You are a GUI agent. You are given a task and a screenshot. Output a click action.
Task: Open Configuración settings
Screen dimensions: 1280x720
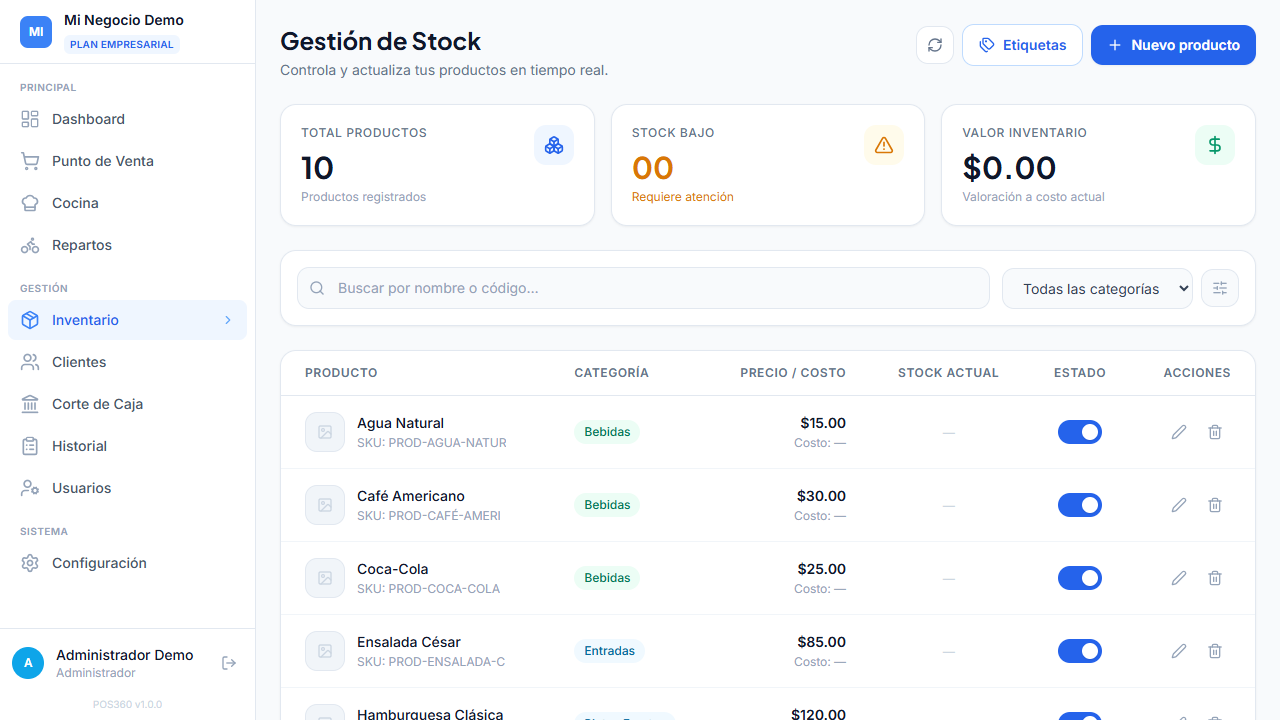tap(127, 563)
